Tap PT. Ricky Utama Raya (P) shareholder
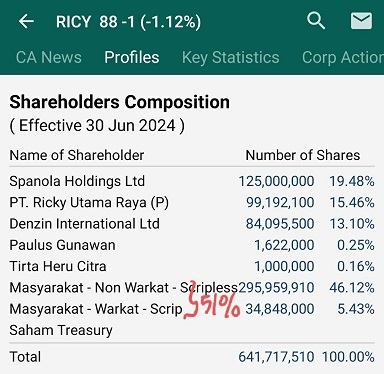Screen dimensions: 384x374 tap(89, 203)
